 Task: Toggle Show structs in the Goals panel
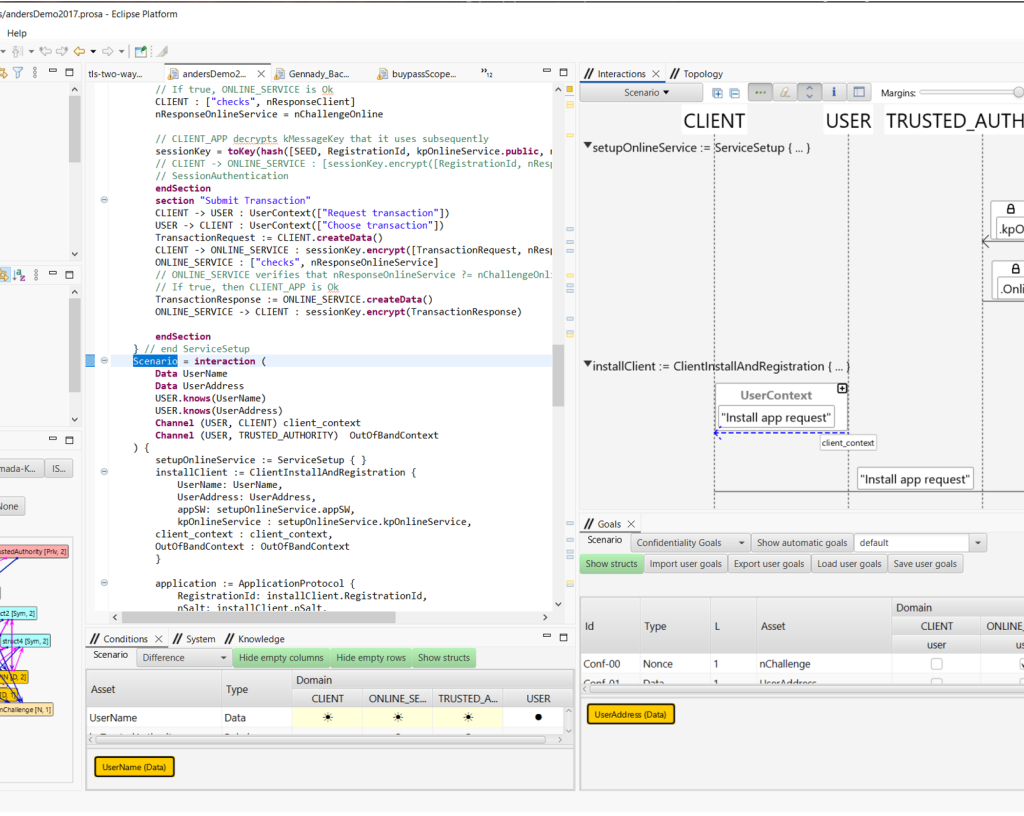click(x=611, y=564)
